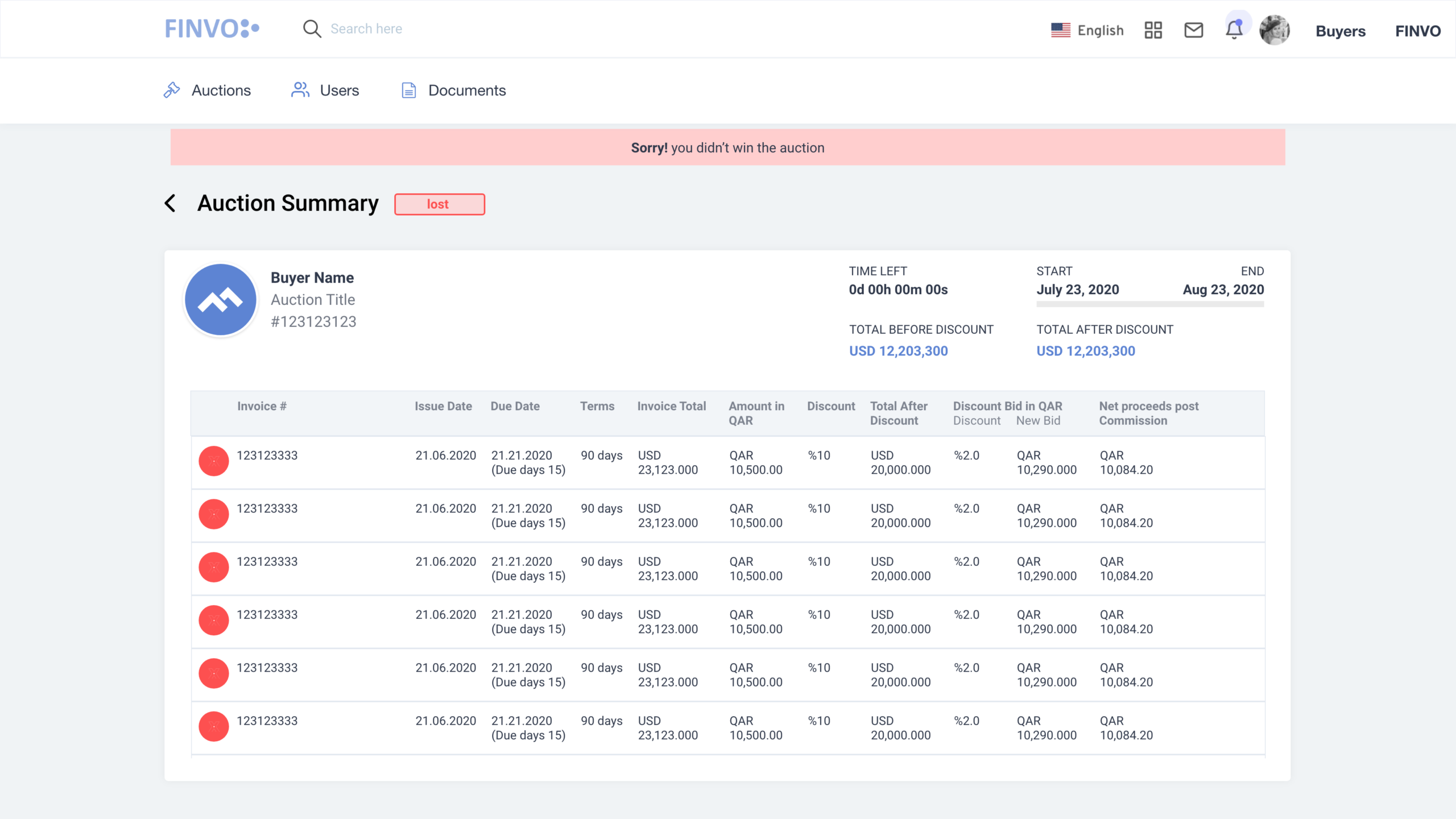This screenshot has height=819, width=1456.
Task: Open the Documents file icon
Action: tap(408, 90)
